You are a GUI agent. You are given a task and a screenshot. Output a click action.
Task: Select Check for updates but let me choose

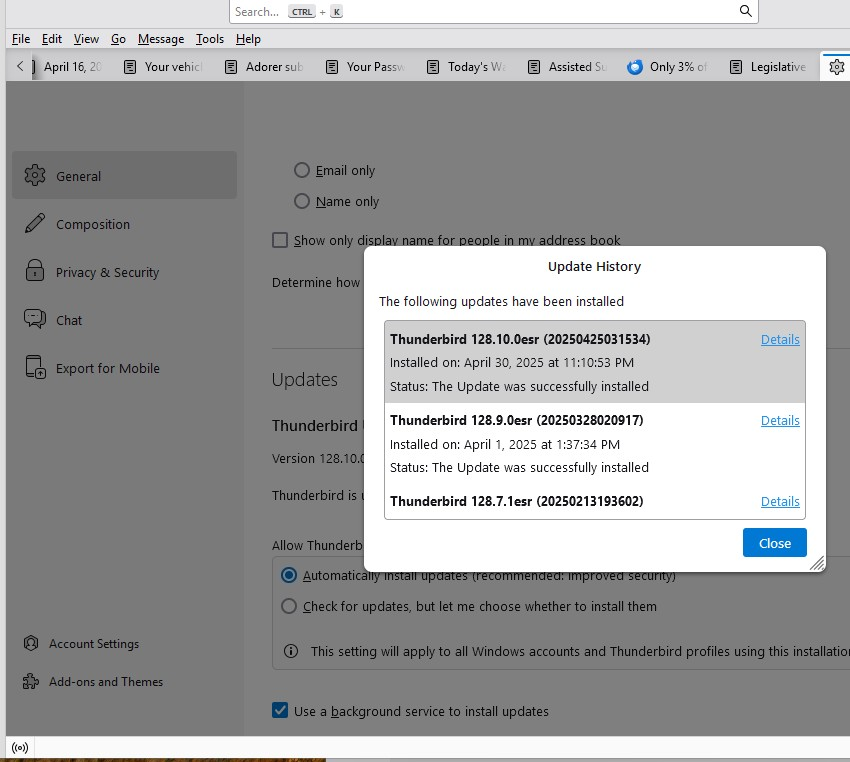tap(289, 606)
